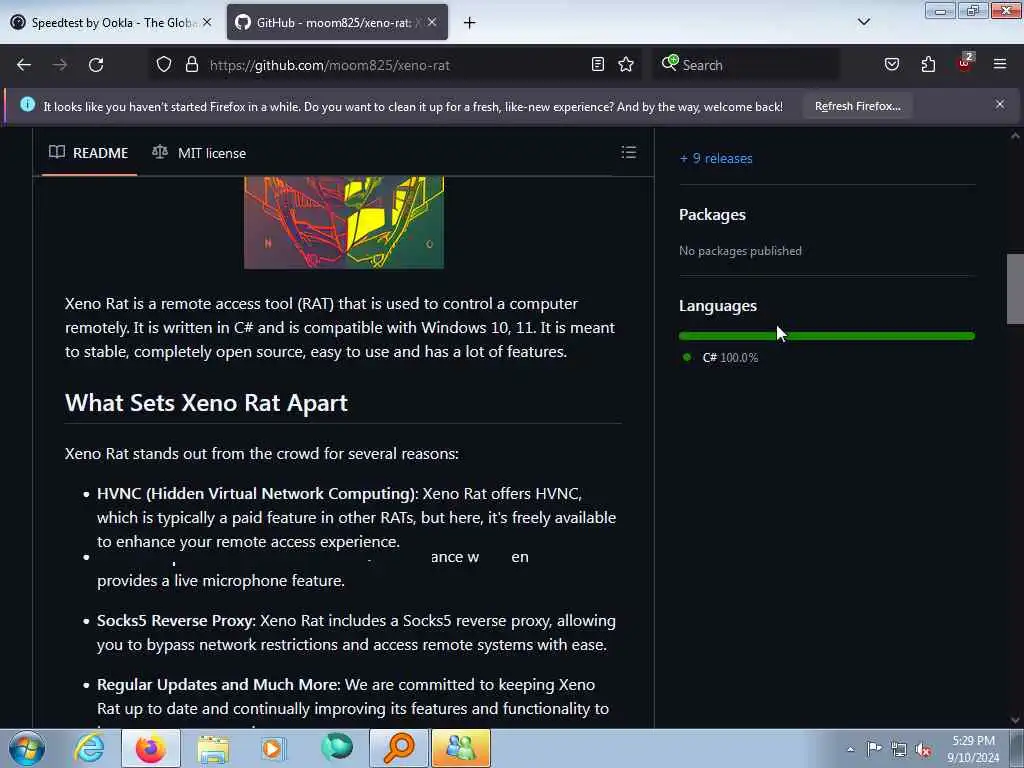Viewport: 1024px width, 768px height.
Task: Click the Socks5 Reverse Proxy bullet text
Action: (176, 620)
